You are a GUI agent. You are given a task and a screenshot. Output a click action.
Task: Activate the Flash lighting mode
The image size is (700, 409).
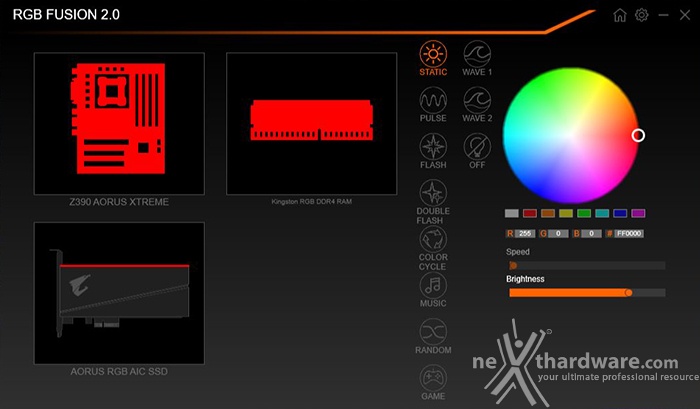pyautogui.click(x=433, y=151)
